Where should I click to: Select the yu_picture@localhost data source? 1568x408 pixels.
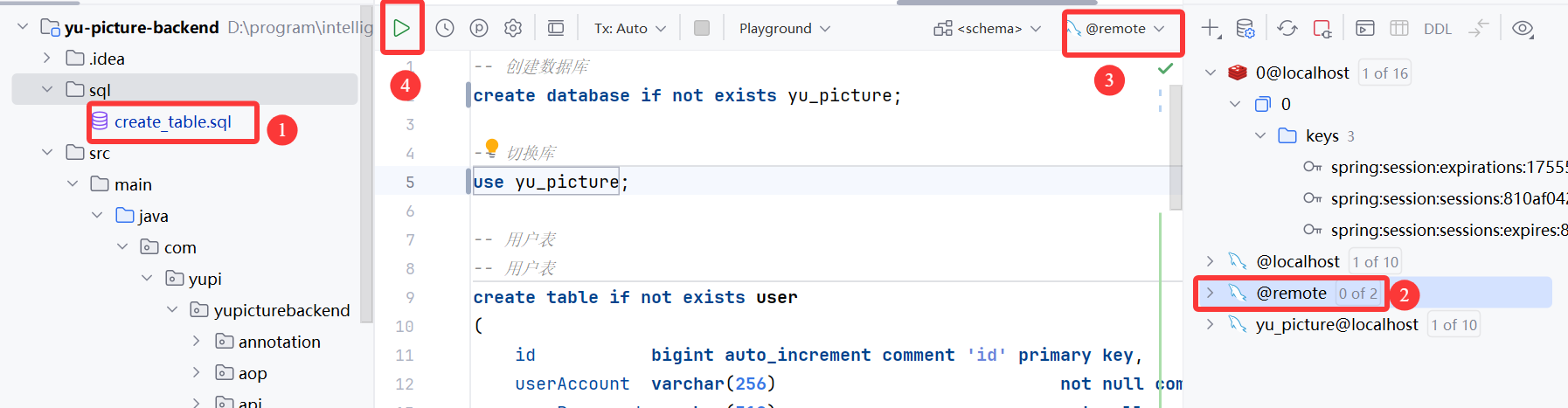click(x=1336, y=325)
